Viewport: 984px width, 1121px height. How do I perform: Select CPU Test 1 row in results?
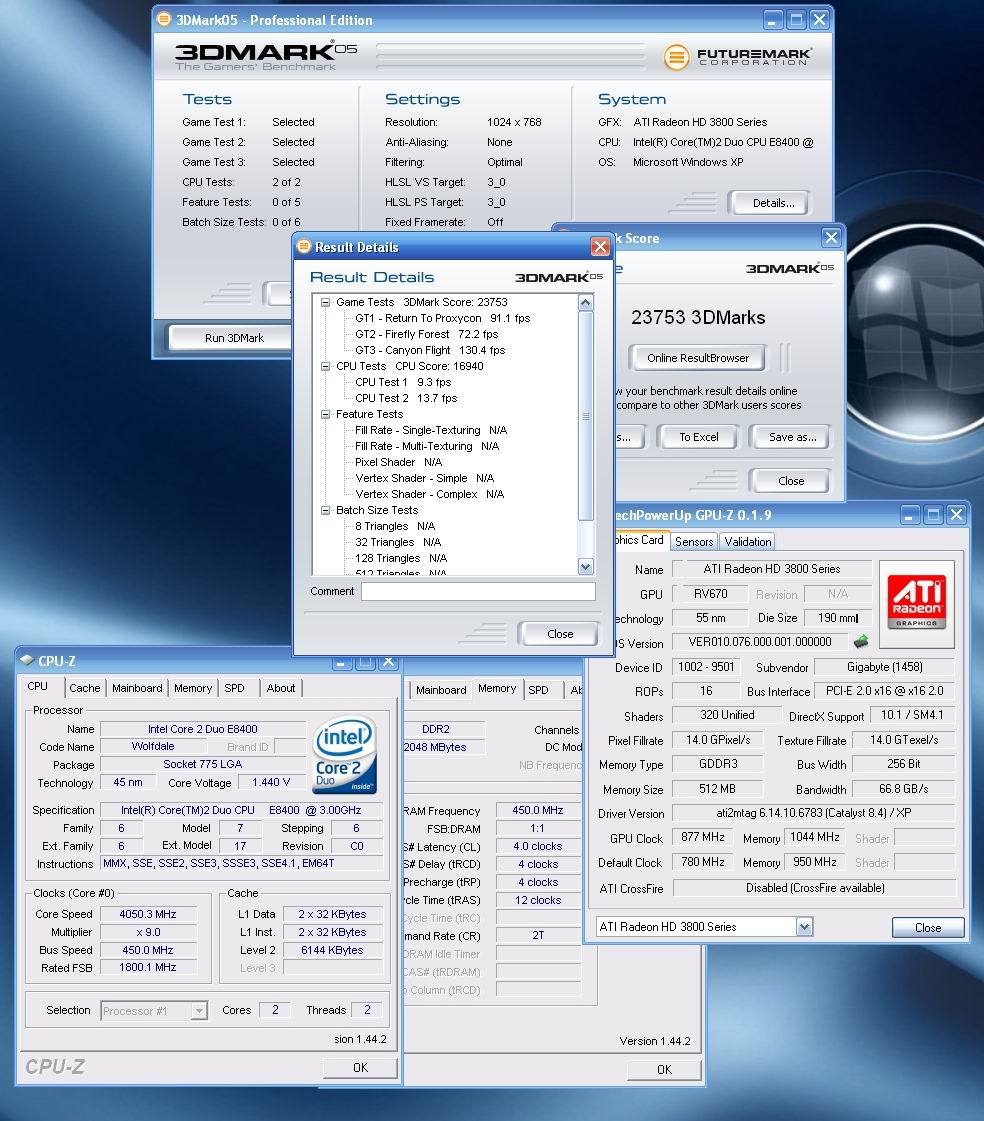click(x=403, y=382)
